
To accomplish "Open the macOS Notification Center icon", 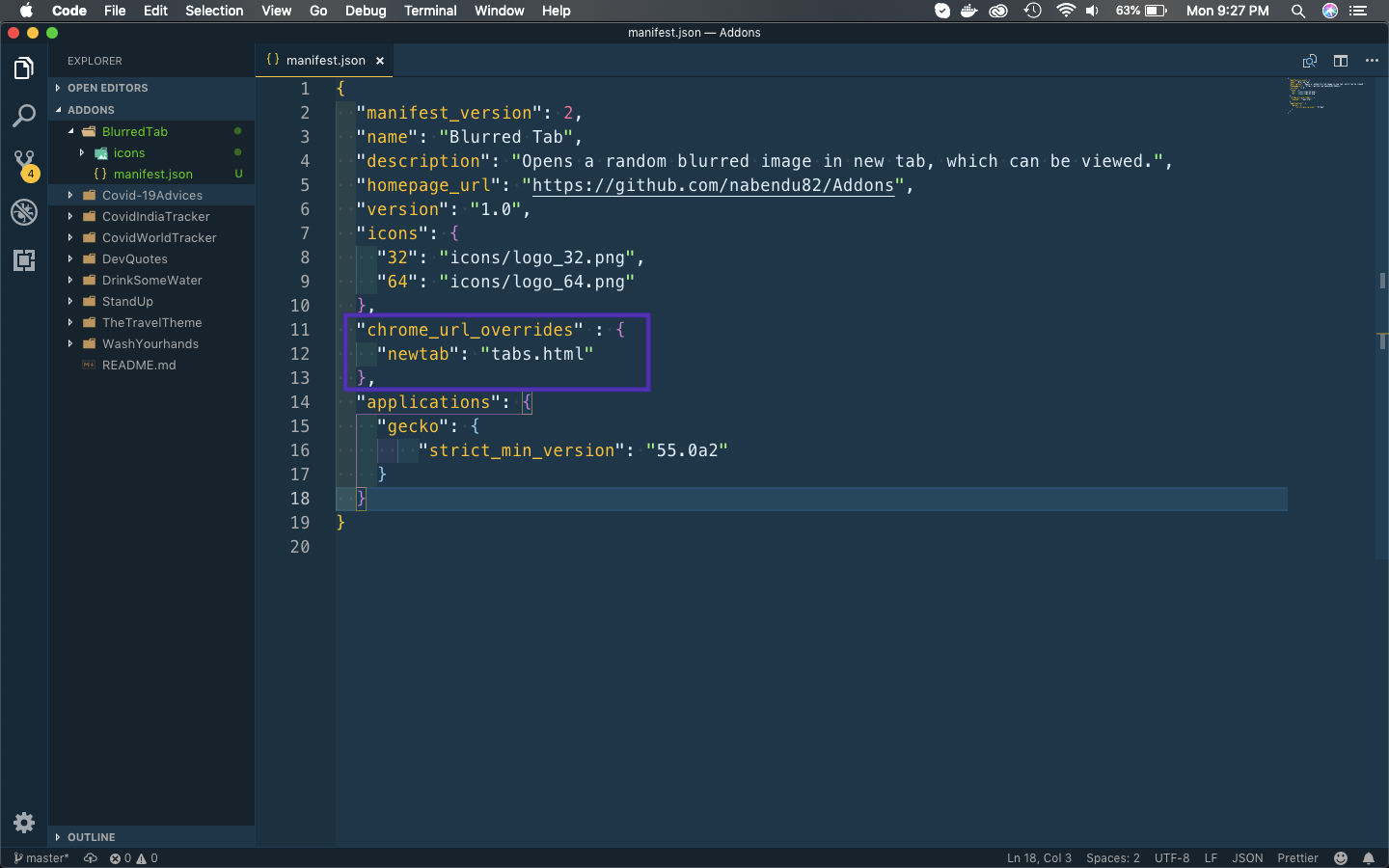I will pos(1359,11).
